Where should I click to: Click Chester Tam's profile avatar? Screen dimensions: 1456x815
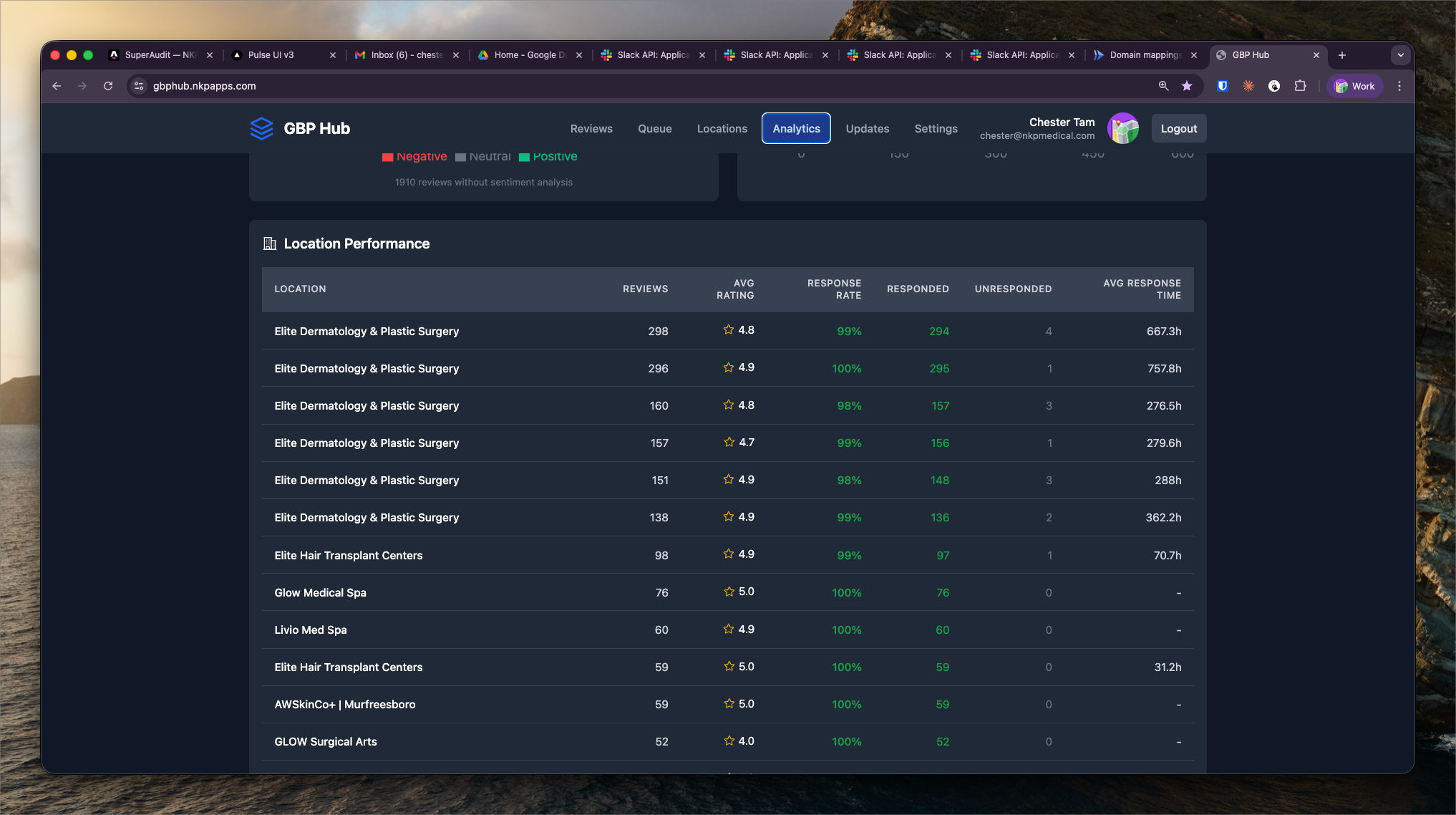(x=1122, y=128)
